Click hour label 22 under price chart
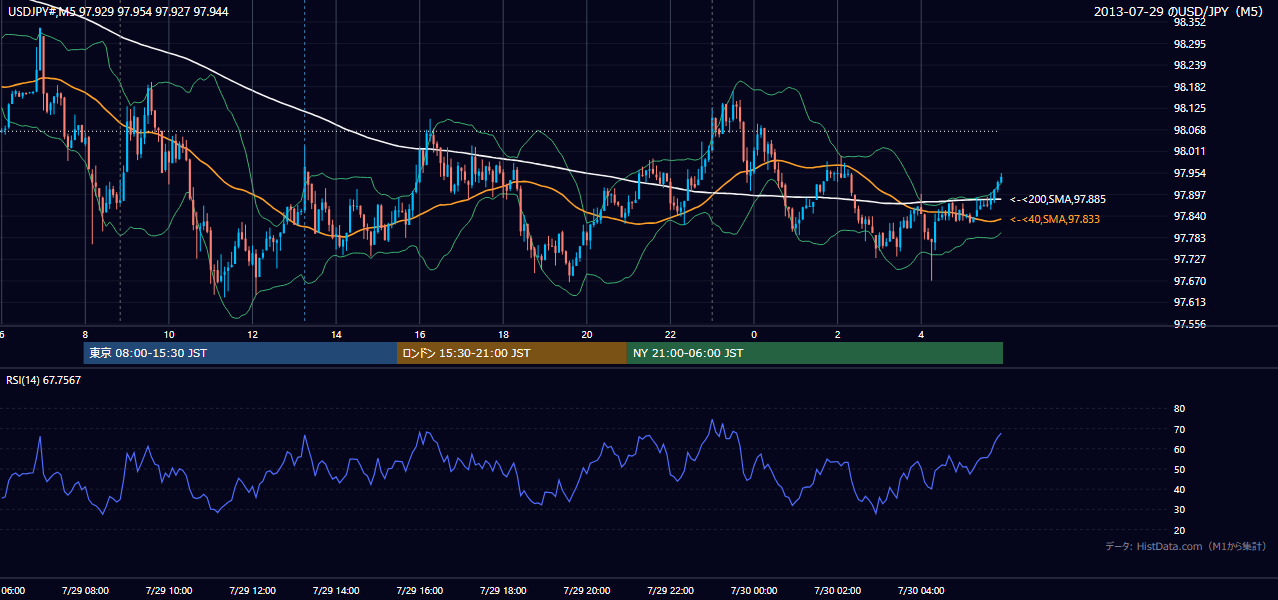This screenshot has width=1278, height=600. pyautogui.click(x=670, y=334)
